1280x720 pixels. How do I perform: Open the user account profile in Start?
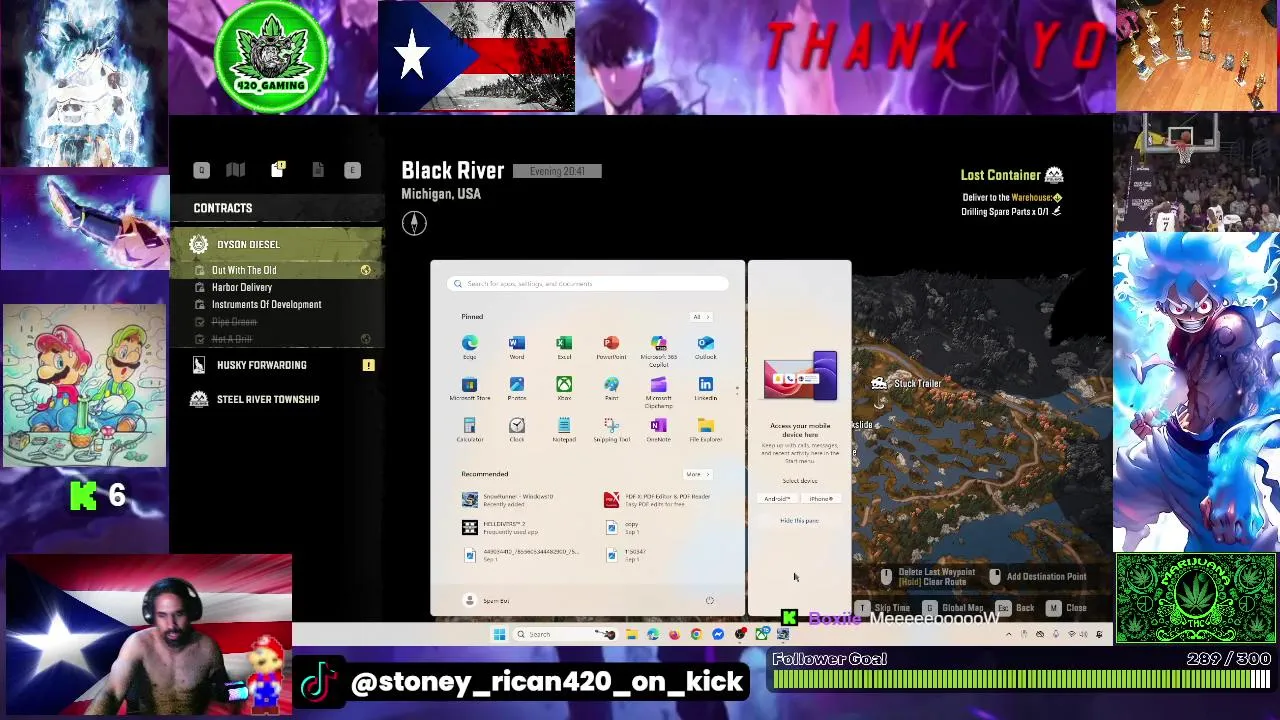pos(488,600)
